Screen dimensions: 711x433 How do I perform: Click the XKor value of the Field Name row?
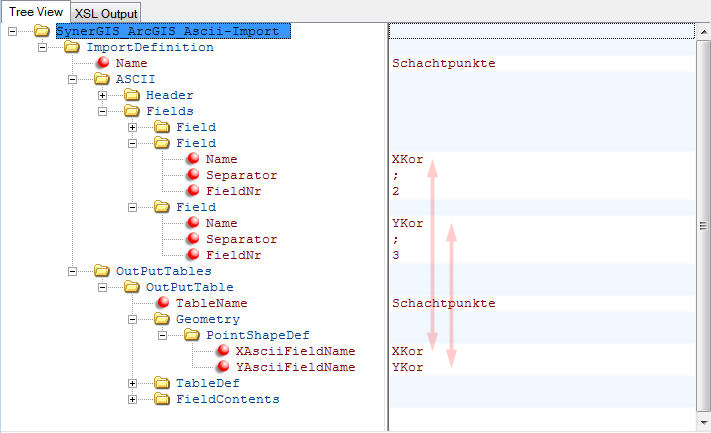[408, 159]
